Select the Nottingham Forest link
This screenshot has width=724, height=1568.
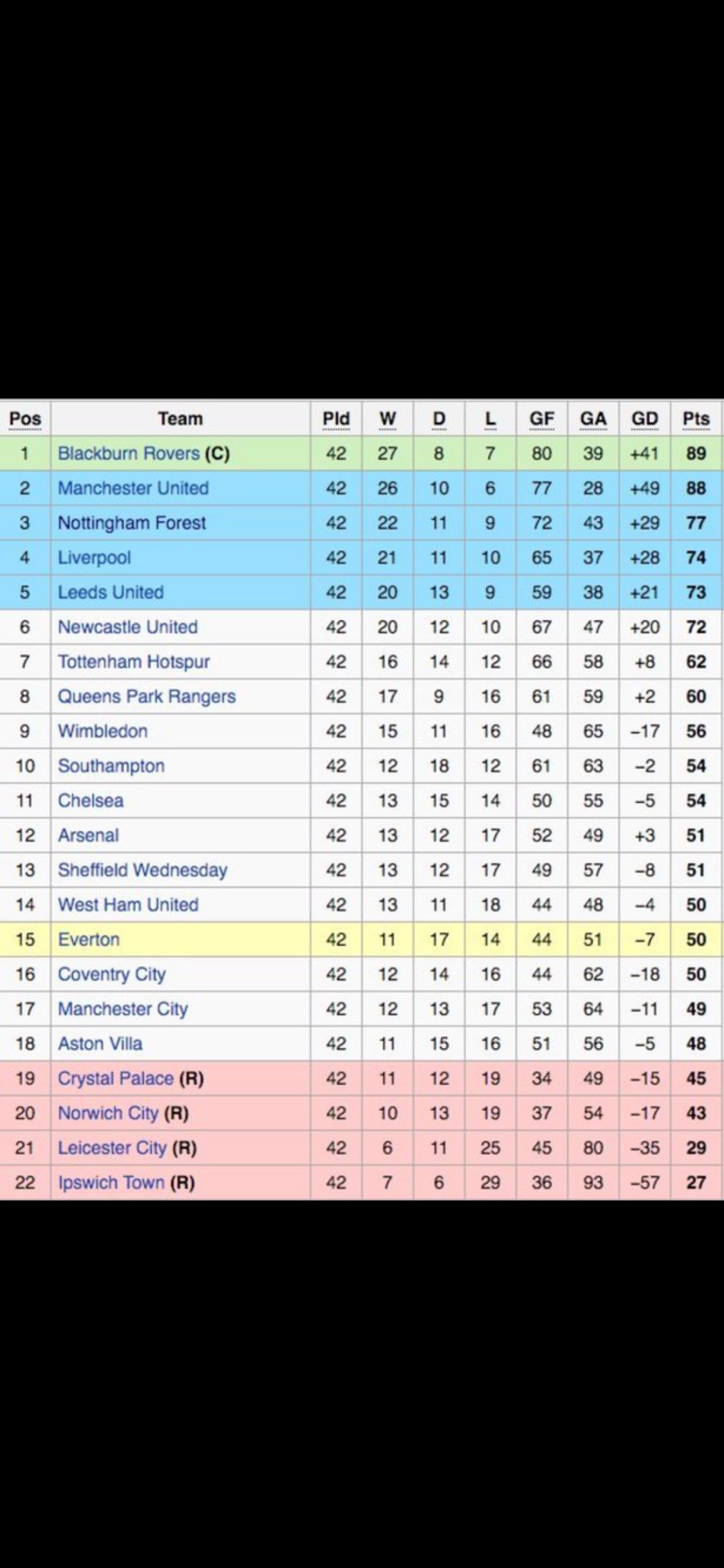[x=132, y=523]
